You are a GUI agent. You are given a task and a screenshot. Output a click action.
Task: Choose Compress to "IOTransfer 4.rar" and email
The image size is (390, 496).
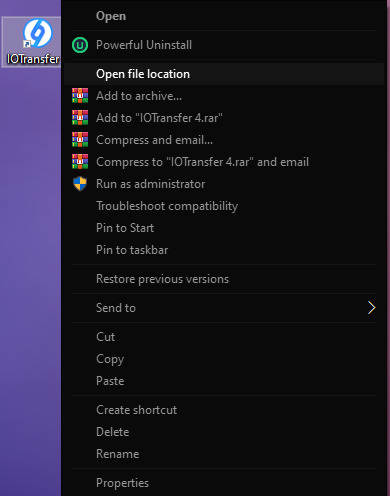click(224, 162)
